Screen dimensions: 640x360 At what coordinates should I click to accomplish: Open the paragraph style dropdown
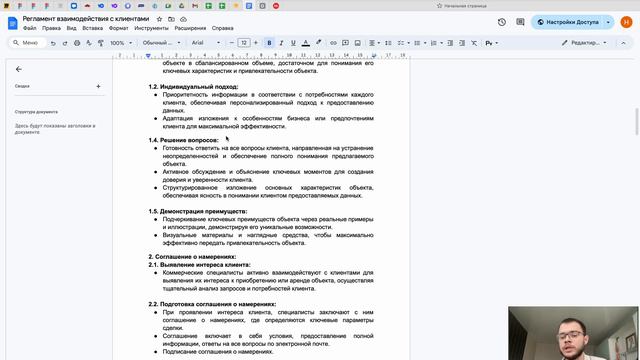(x=161, y=43)
